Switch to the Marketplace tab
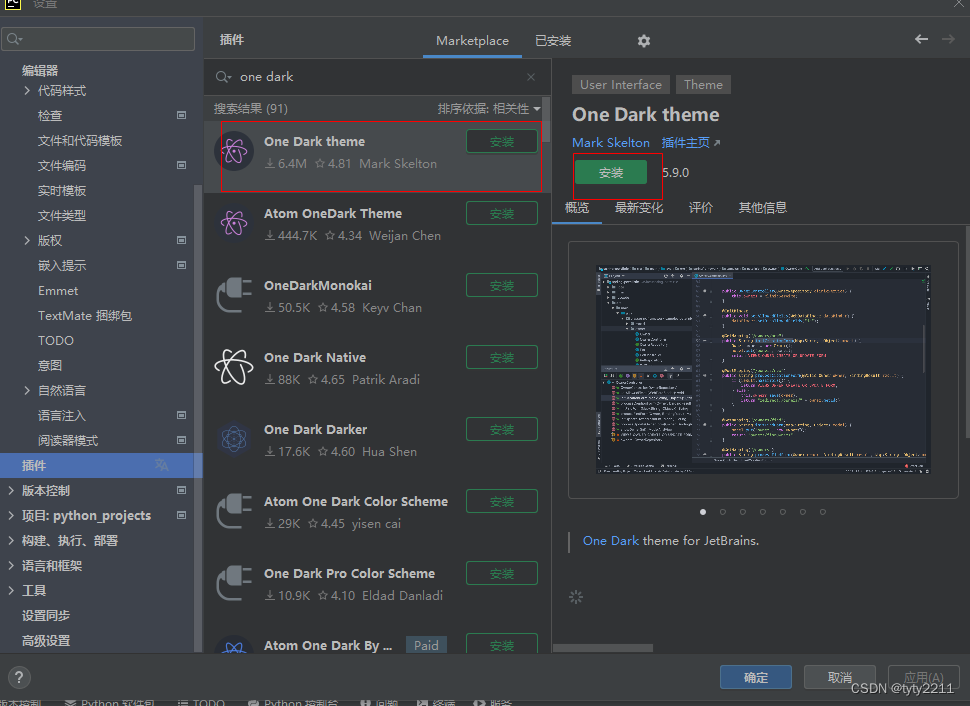 coord(472,41)
